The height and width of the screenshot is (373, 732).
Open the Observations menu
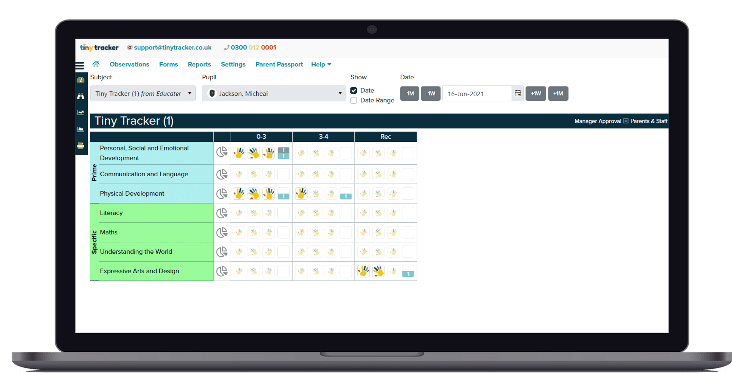(x=129, y=64)
